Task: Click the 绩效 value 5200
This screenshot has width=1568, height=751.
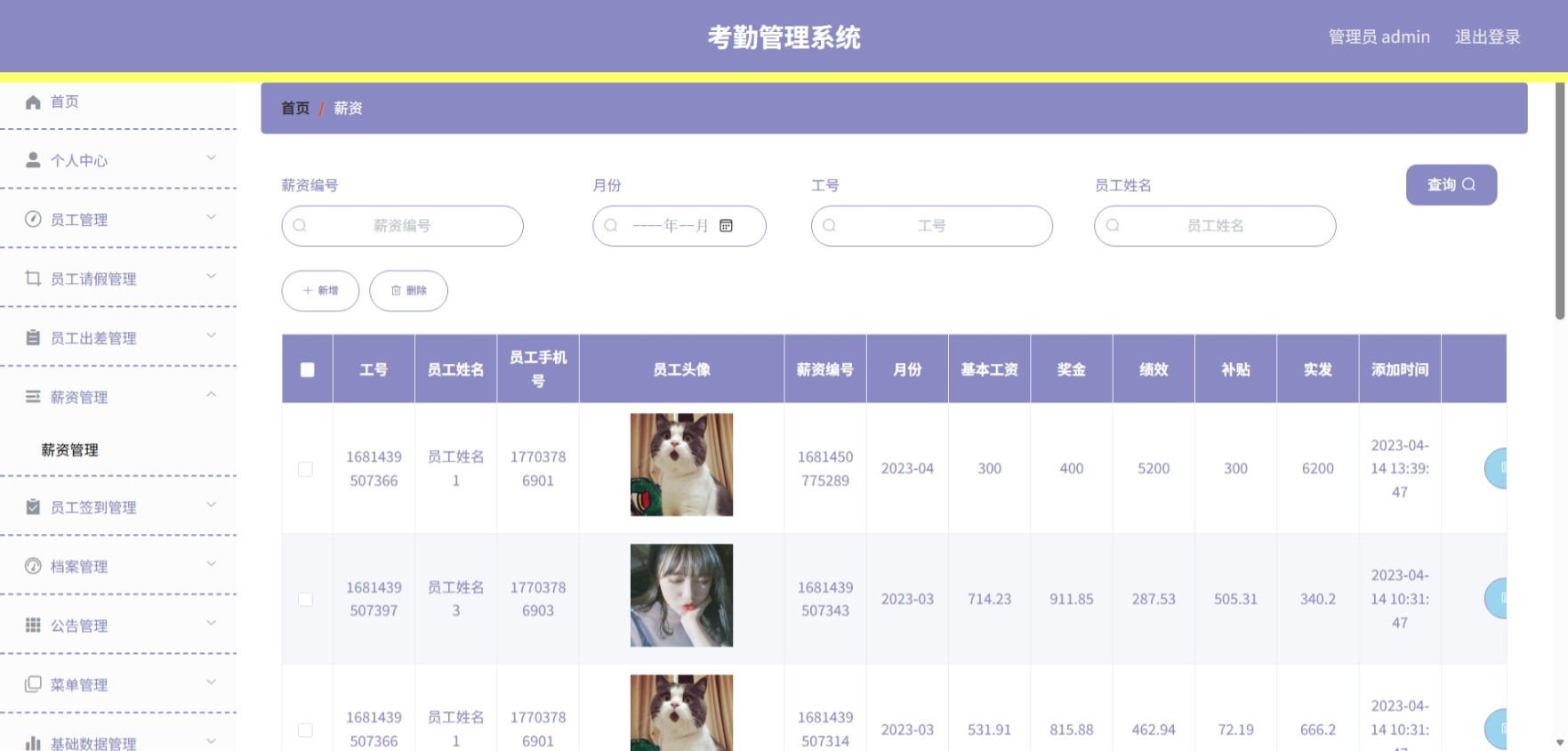Action: (x=1154, y=468)
